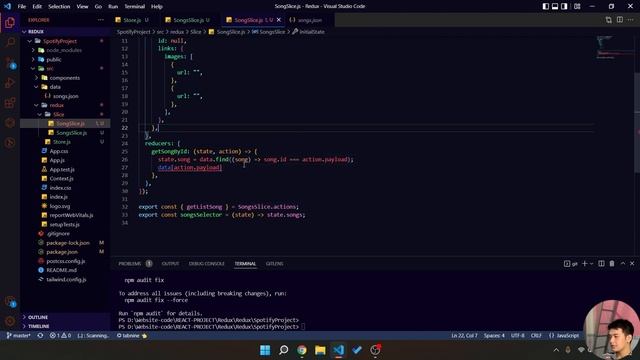Switch to the DEBUG CONSOLE panel tab
This screenshot has height=360, width=640.
click(207, 264)
